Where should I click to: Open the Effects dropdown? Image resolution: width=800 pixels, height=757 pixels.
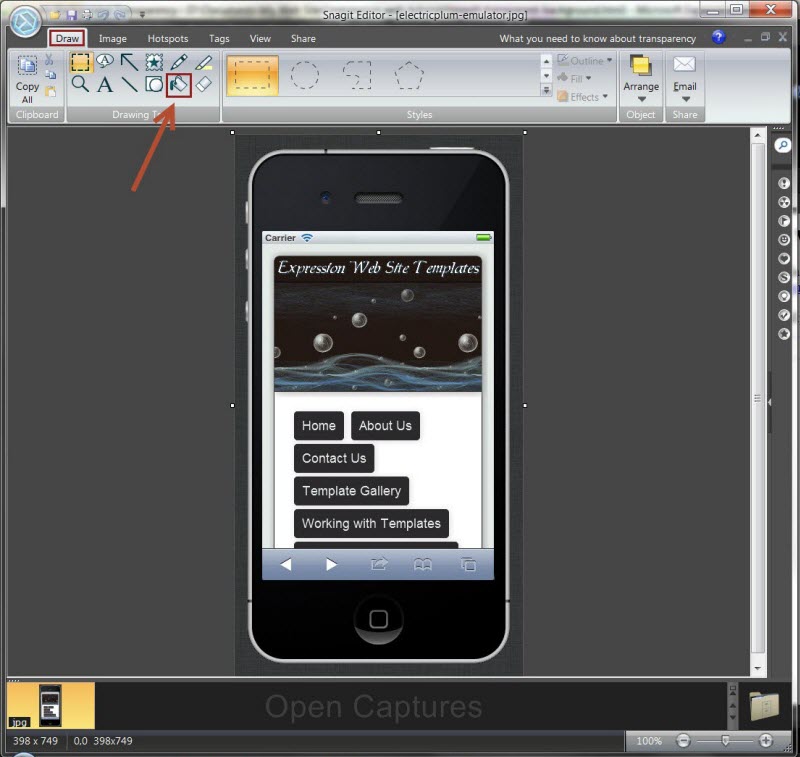[x=583, y=97]
